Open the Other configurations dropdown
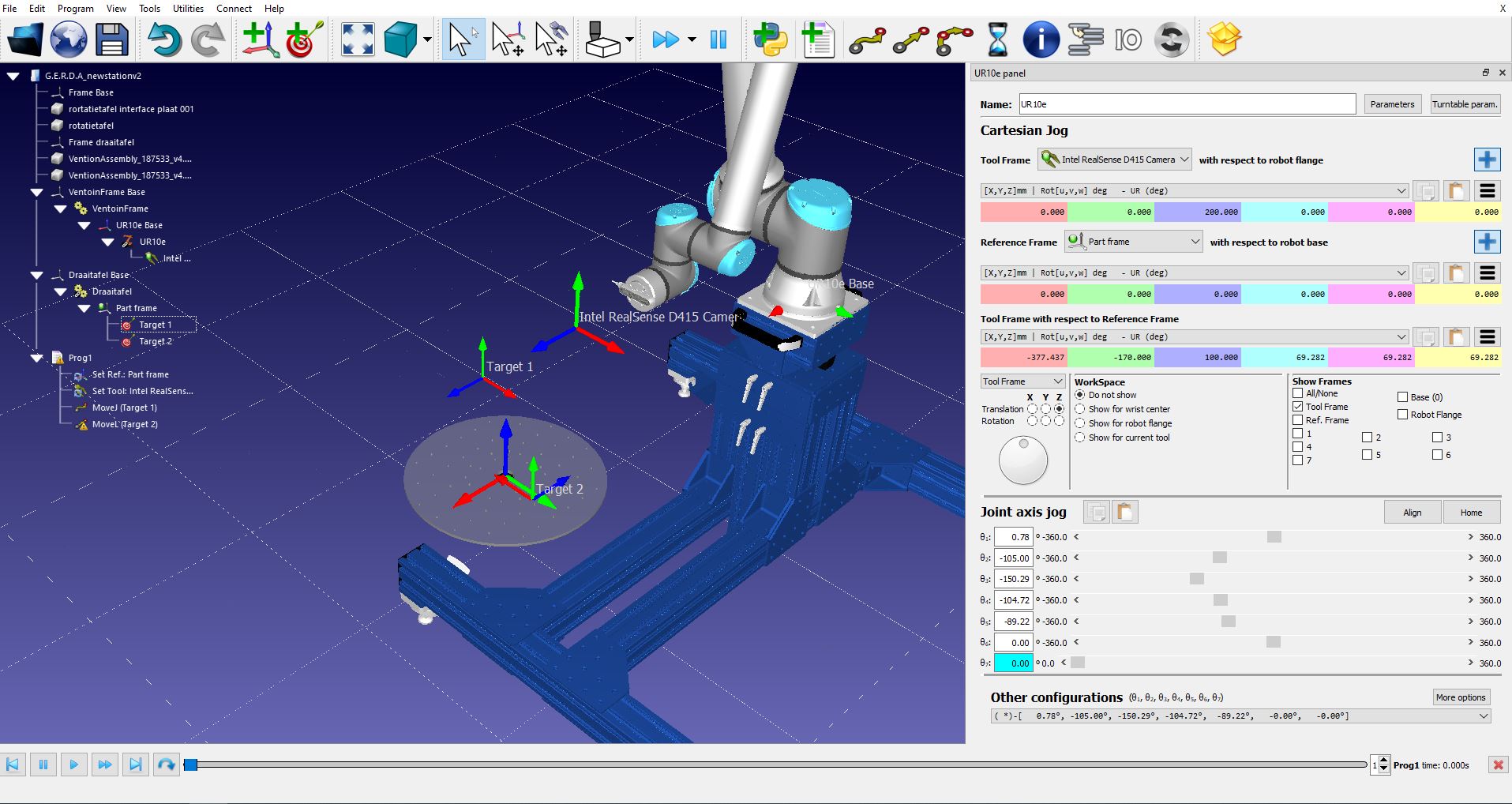This screenshot has height=804, width=1512. point(1240,716)
